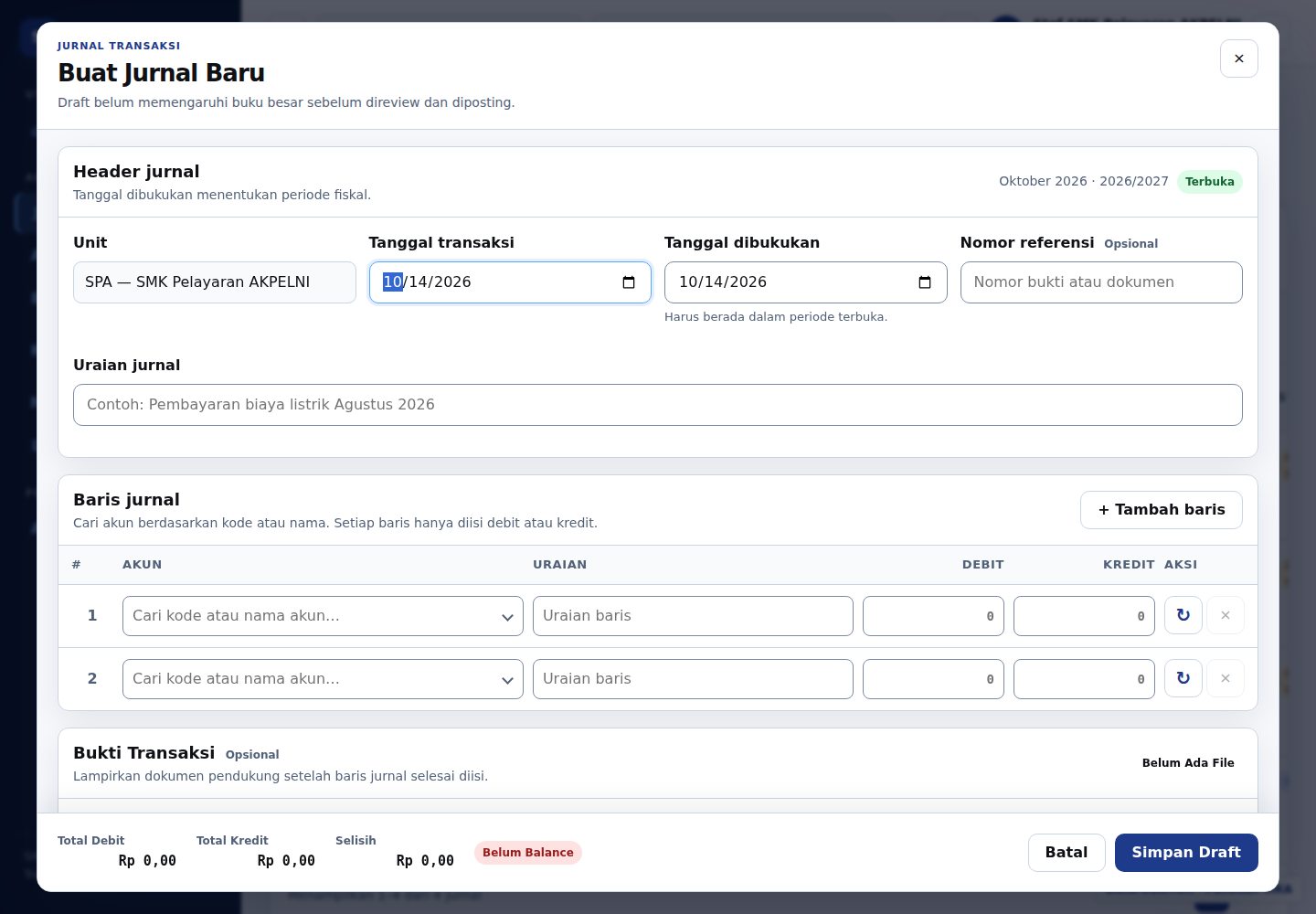Click hint Harus berada dalam periode terbuka
The width and height of the screenshot is (1316, 914).
click(x=776, y=317)
